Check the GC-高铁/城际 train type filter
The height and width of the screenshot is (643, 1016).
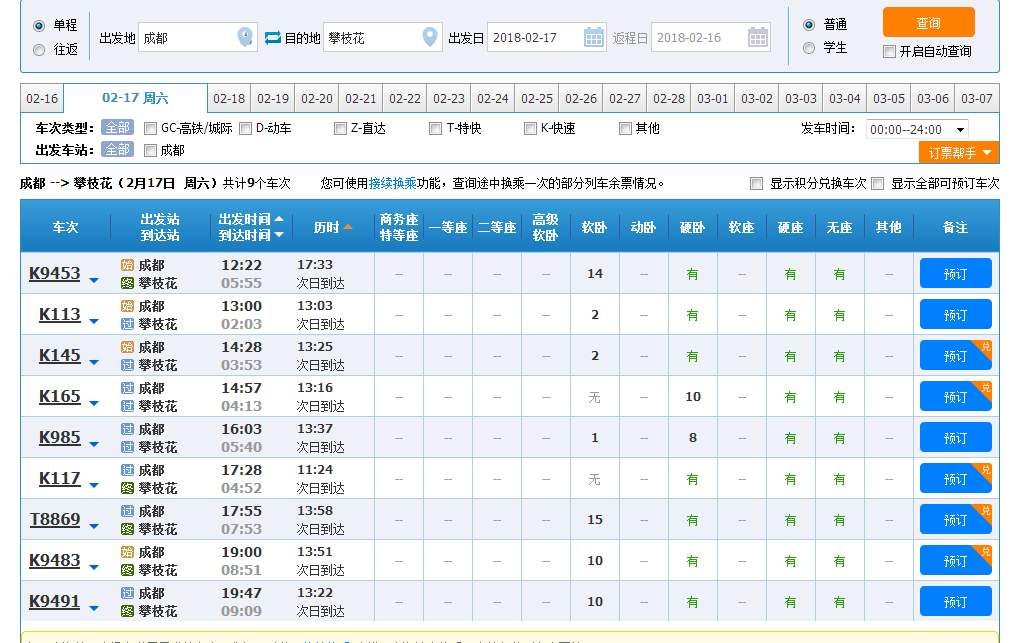150,128
